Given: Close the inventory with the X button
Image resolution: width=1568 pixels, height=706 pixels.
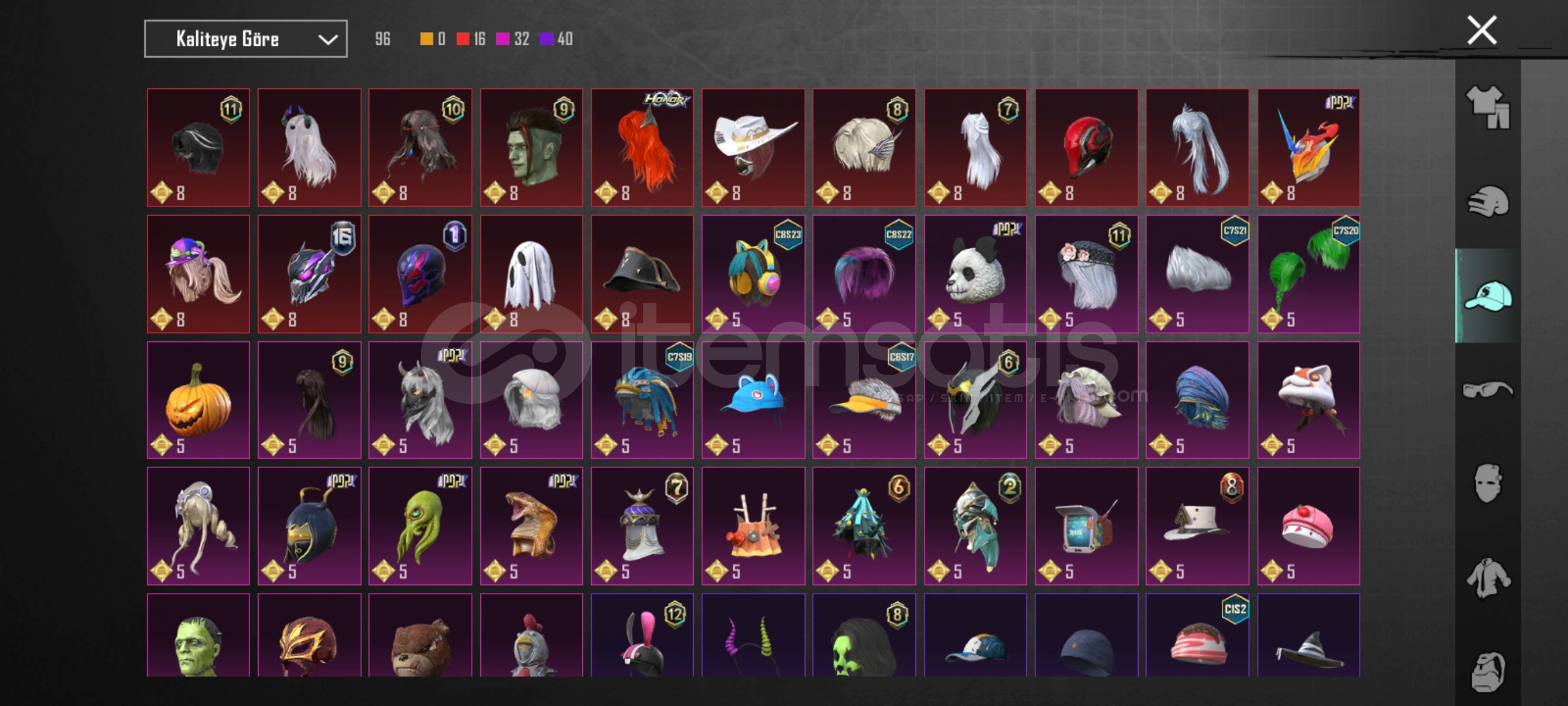Looking at the screenshot, I should [x=1481, y=30].
